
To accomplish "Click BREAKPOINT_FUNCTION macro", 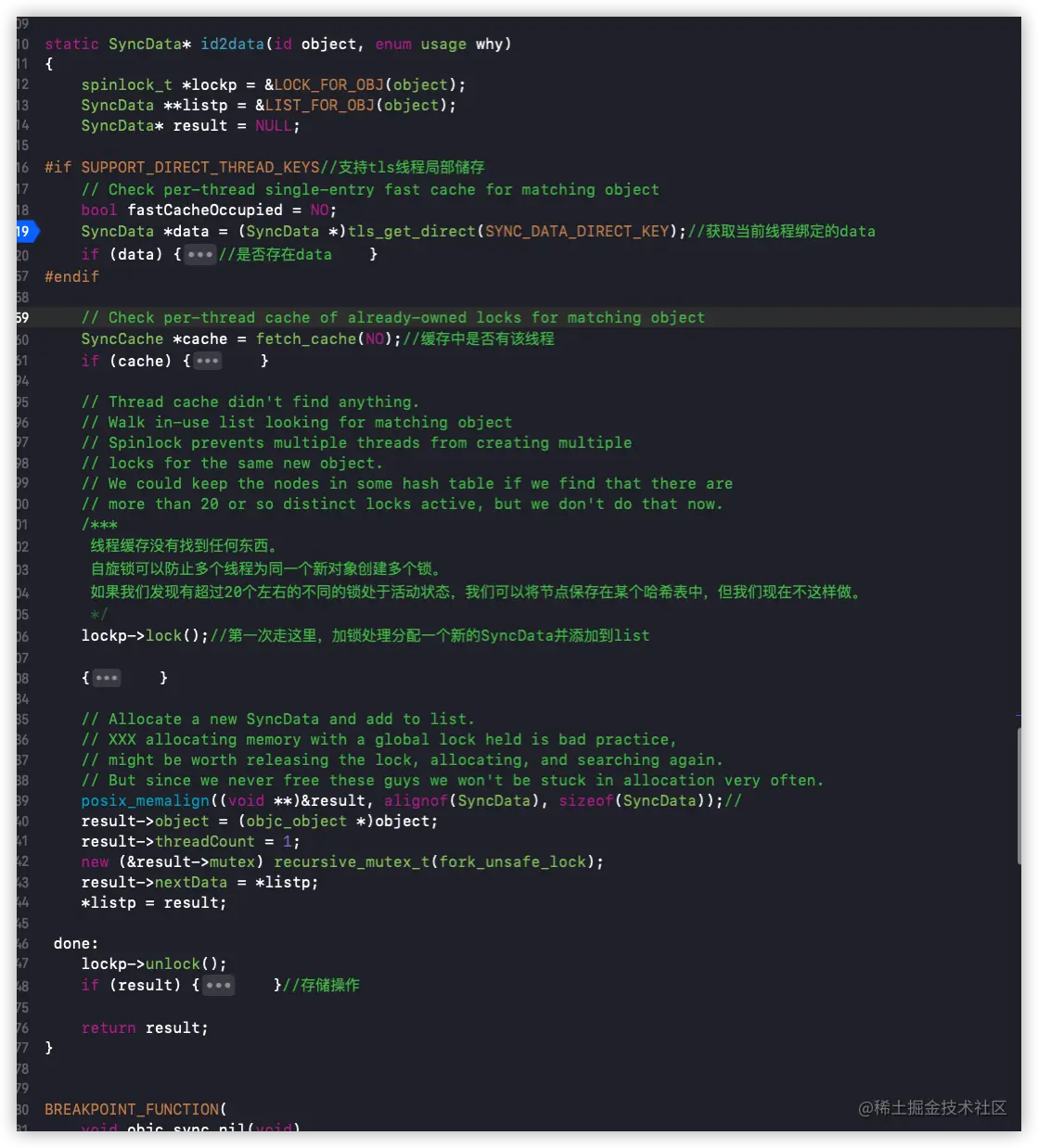I will coord(132,1109).
